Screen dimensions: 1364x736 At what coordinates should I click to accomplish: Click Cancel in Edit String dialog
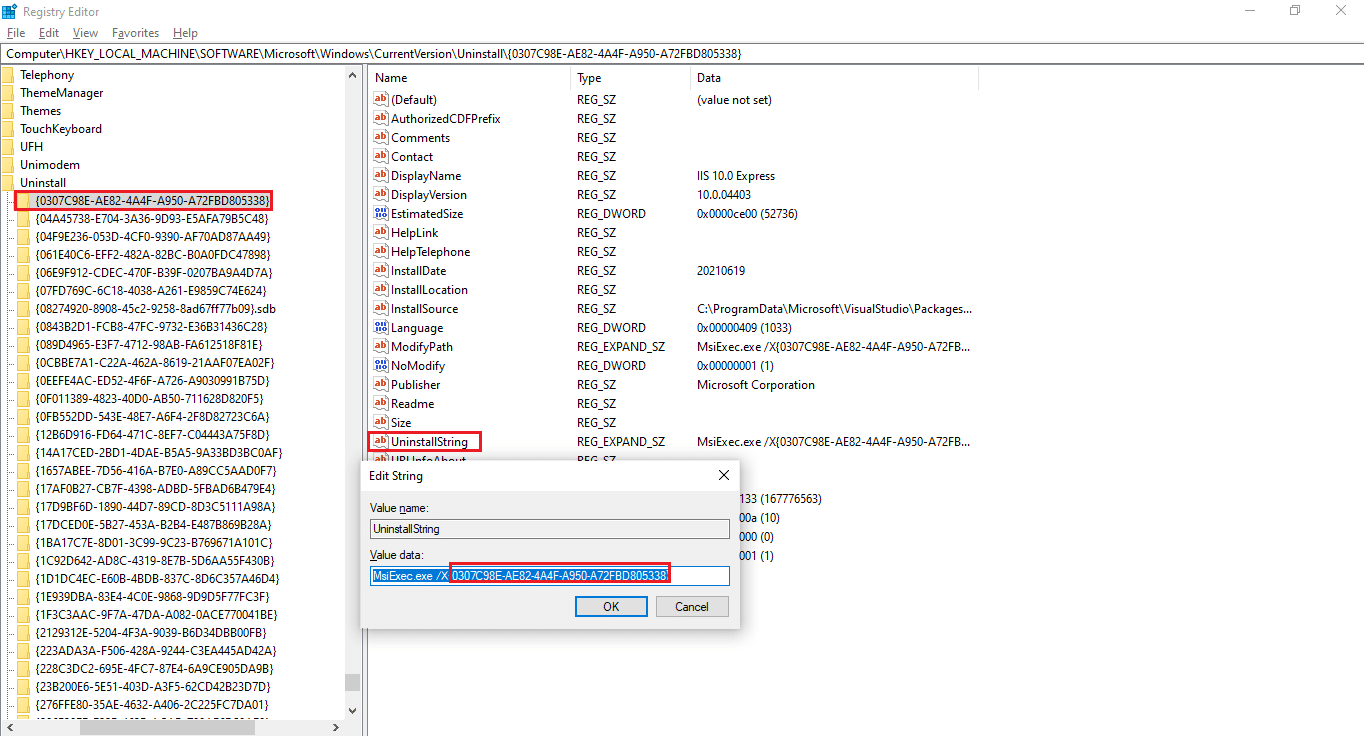692,607
